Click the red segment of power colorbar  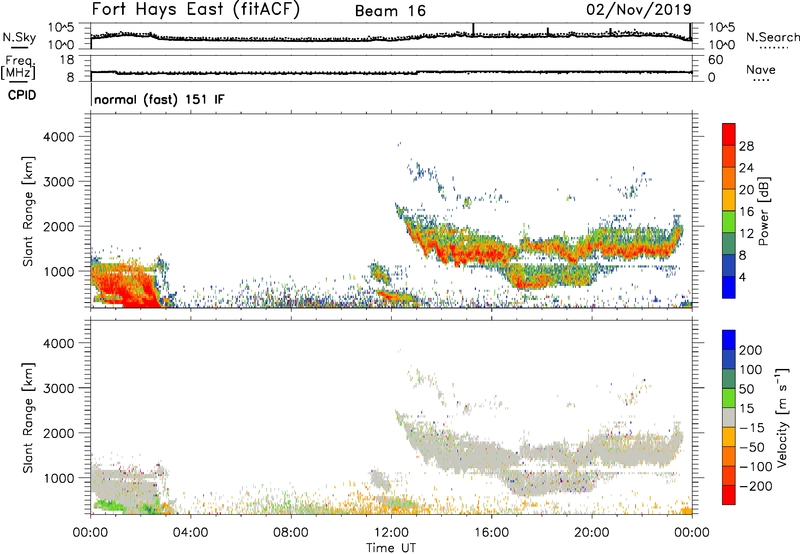click(729, 135)
